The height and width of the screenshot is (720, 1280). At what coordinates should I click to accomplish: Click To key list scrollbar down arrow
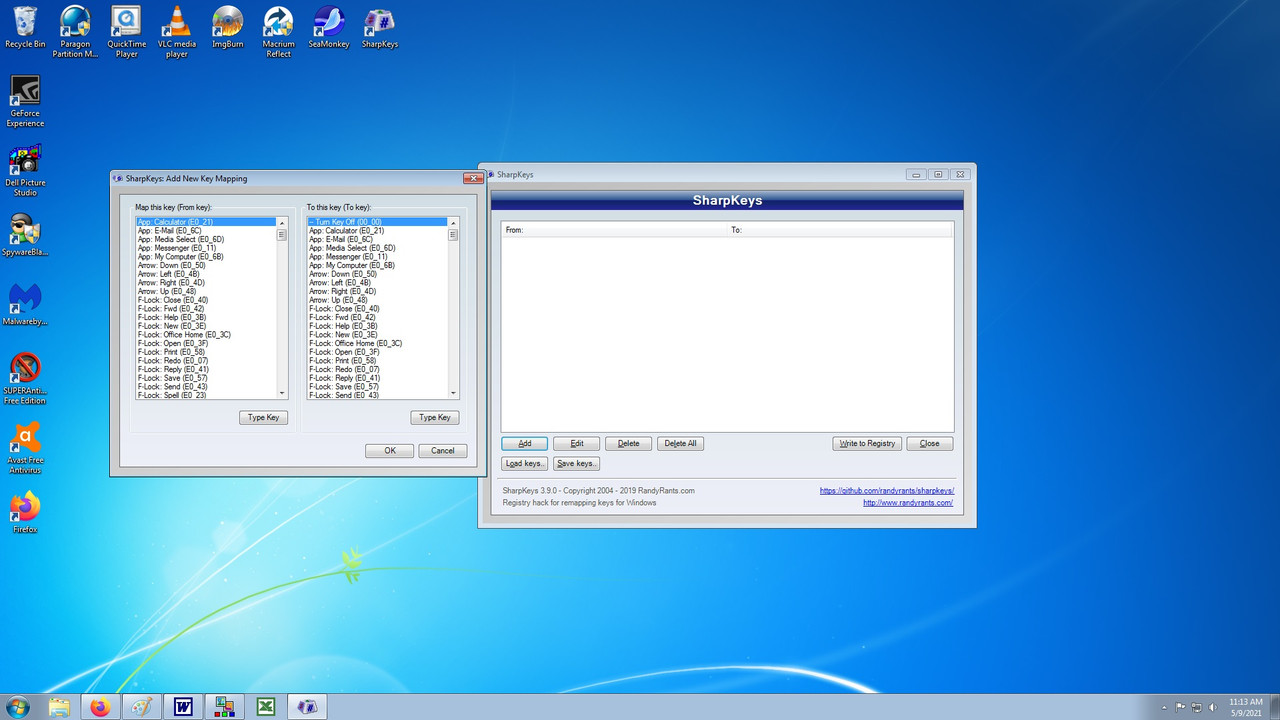click(x=453, y=394)
